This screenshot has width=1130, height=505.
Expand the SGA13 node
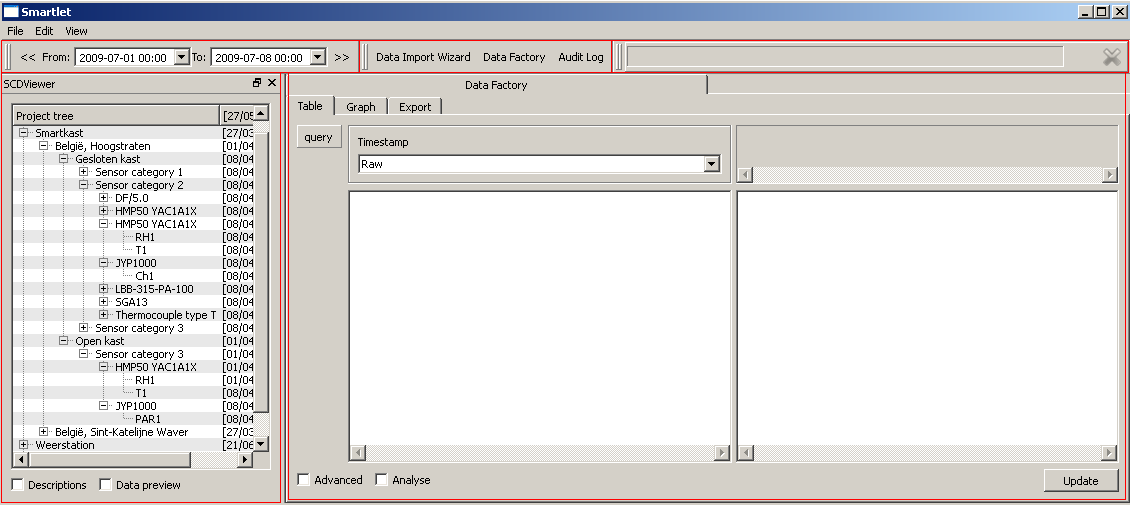pos(104,302)
